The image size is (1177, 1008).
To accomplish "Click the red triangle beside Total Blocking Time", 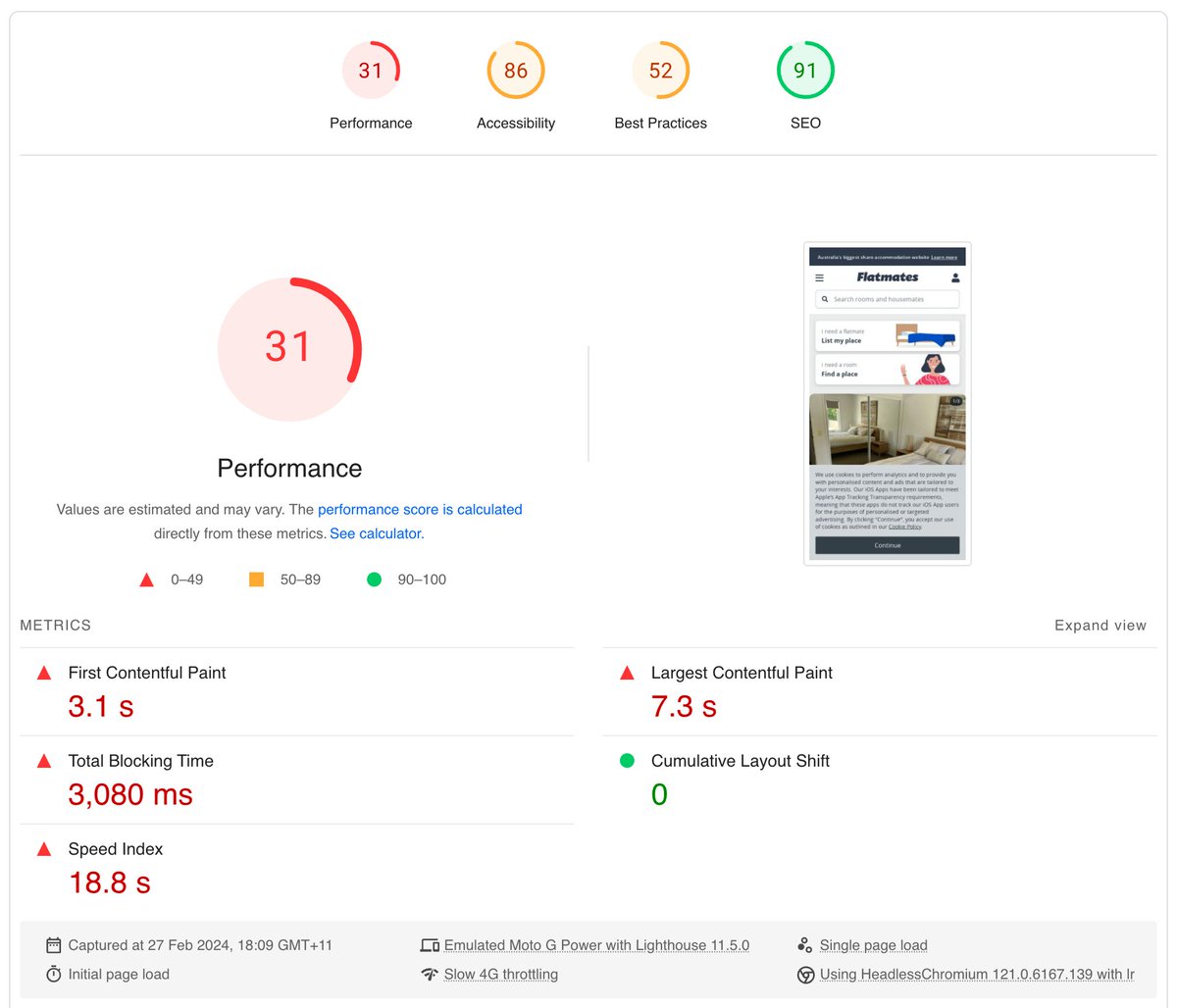I will tap(44, 761).
